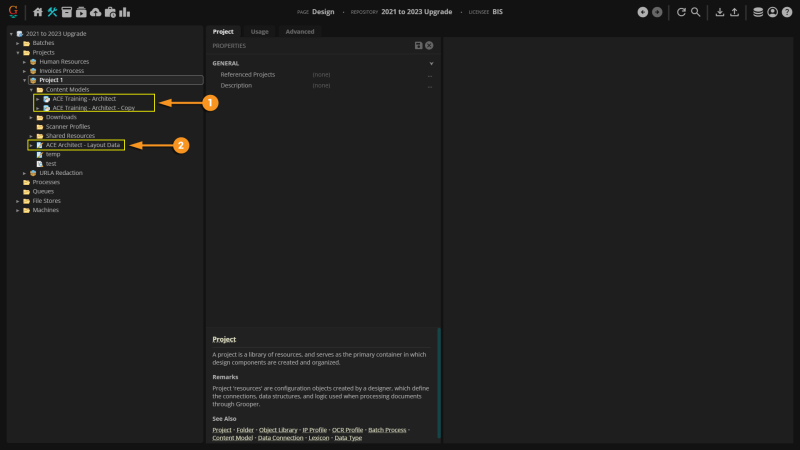Click the icon beside the temp node
This screenshot has width=800, height=450.
pos(40,155)
